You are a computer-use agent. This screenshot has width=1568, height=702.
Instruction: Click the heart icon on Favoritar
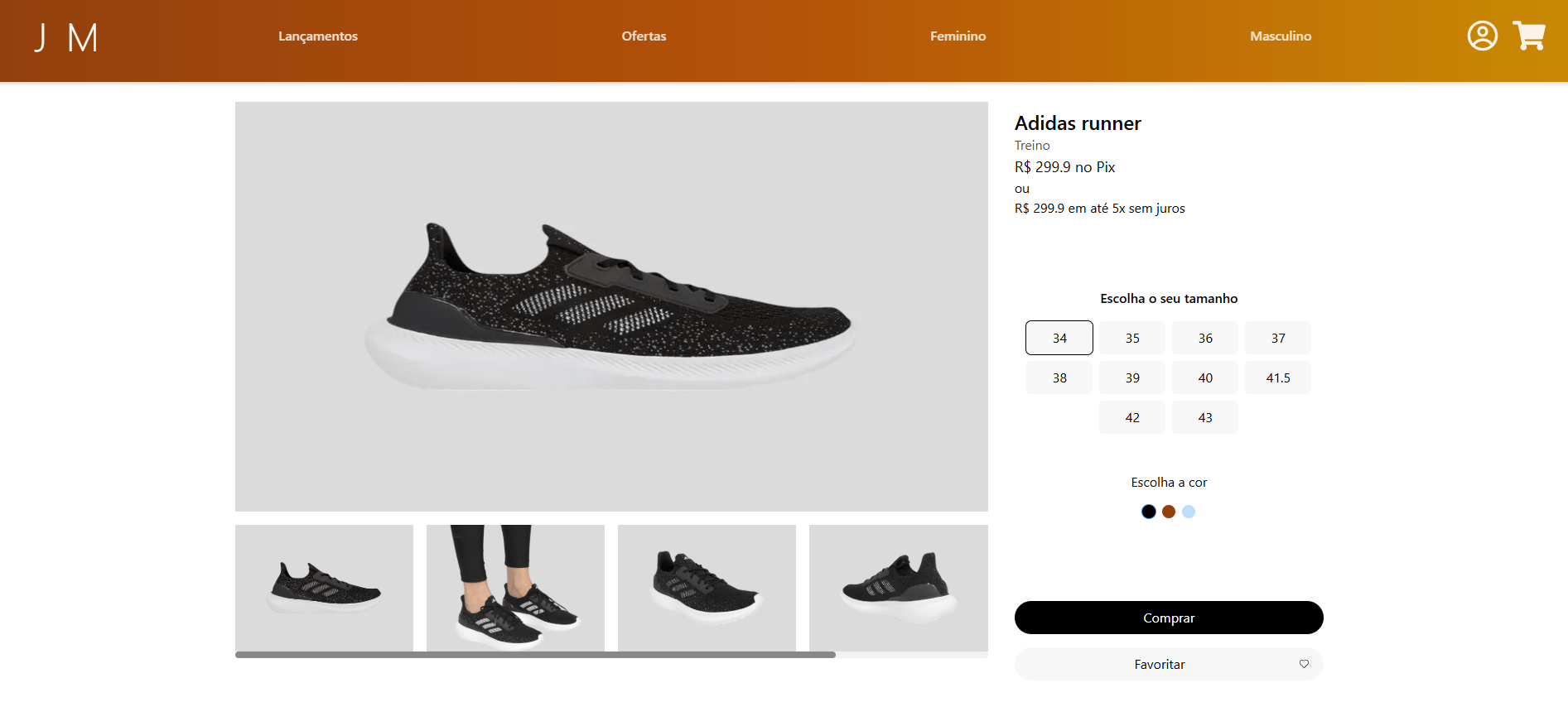click(1304, 664)
